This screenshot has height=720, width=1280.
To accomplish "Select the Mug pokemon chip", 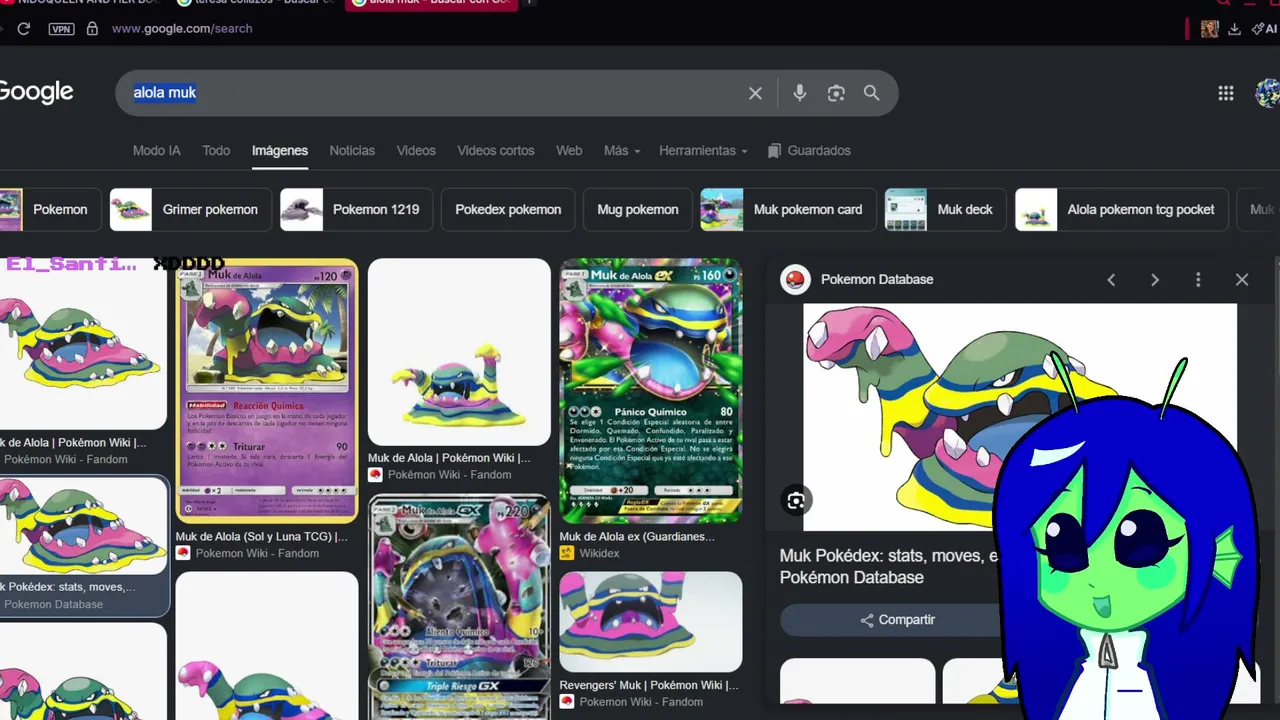I will click(x=638, y=210).
